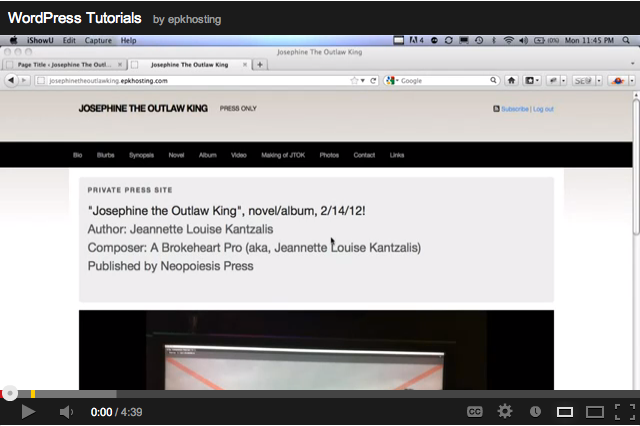Screen dimensions: 640x426
Task: Click the Watch Later clock icon
Action: pos(535,411)
